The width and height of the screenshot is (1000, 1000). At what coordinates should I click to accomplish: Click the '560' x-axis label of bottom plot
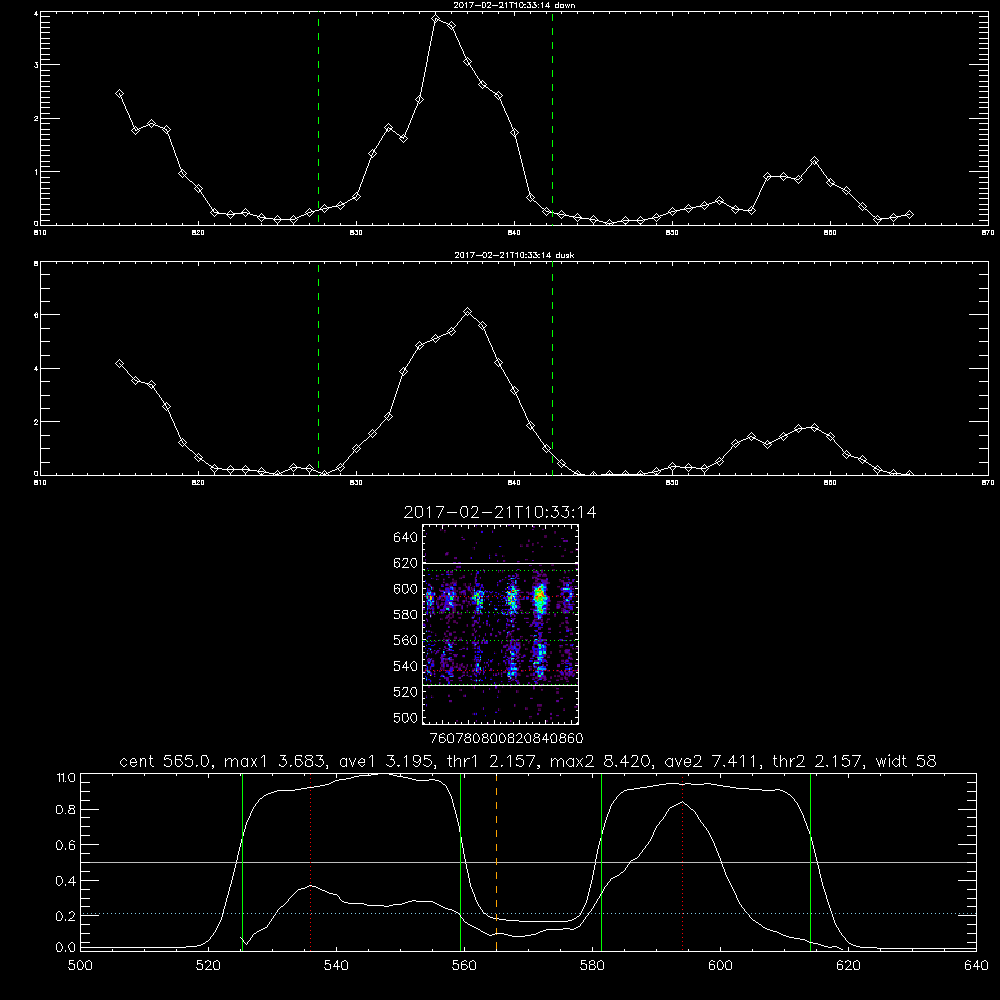464,965
